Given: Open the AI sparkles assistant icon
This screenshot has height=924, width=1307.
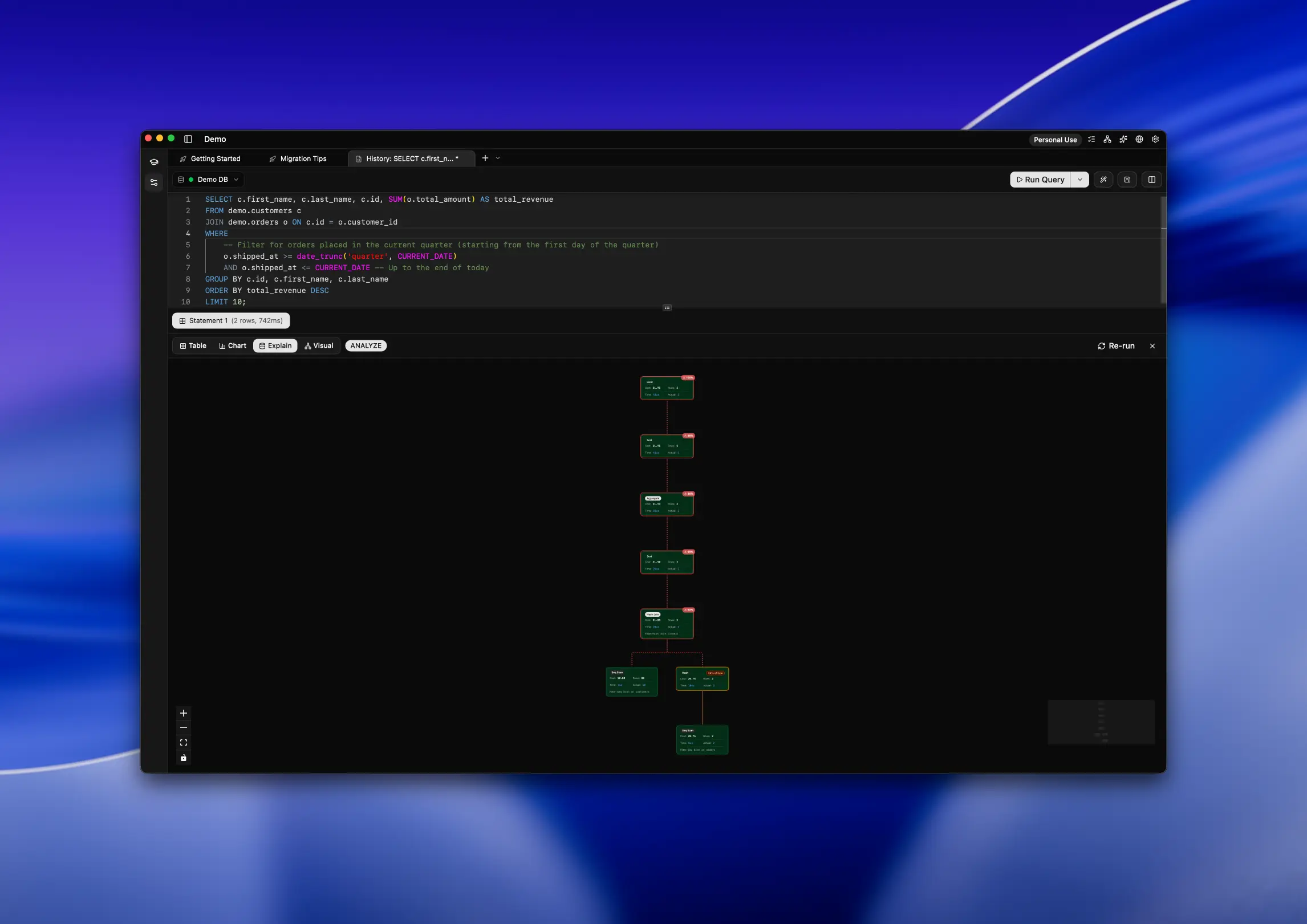Looking at the screenshot, I should pos(1123,139).
